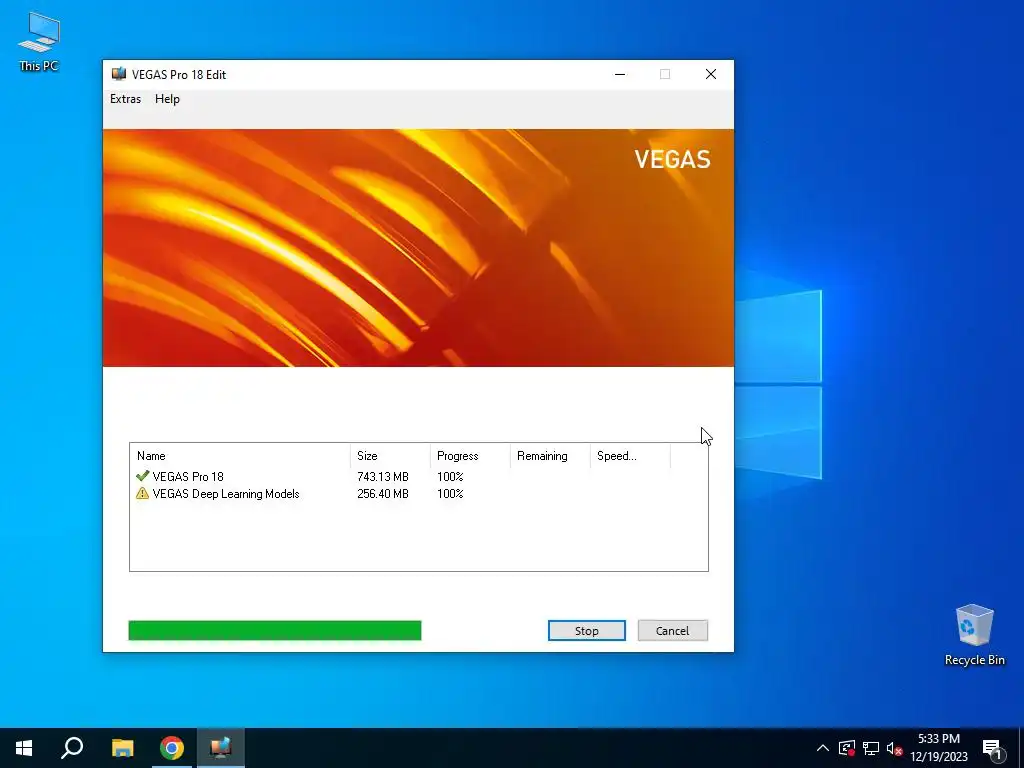Open File Explorer from the taskbar
The width and height of the screenshot is (1024, 768).
[122, 748]
